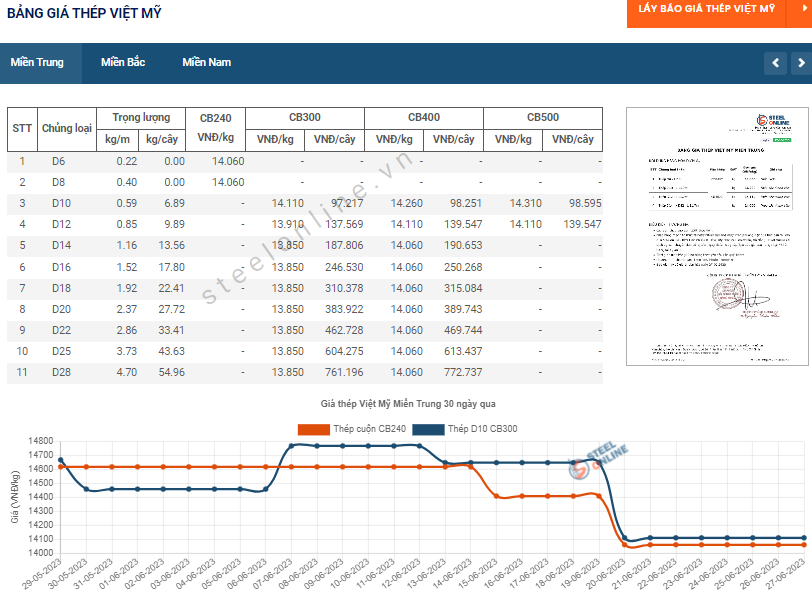The image size is (812, 597).
Task: Click the next arrow in the tab bar
Action: (x=801, y=63)
